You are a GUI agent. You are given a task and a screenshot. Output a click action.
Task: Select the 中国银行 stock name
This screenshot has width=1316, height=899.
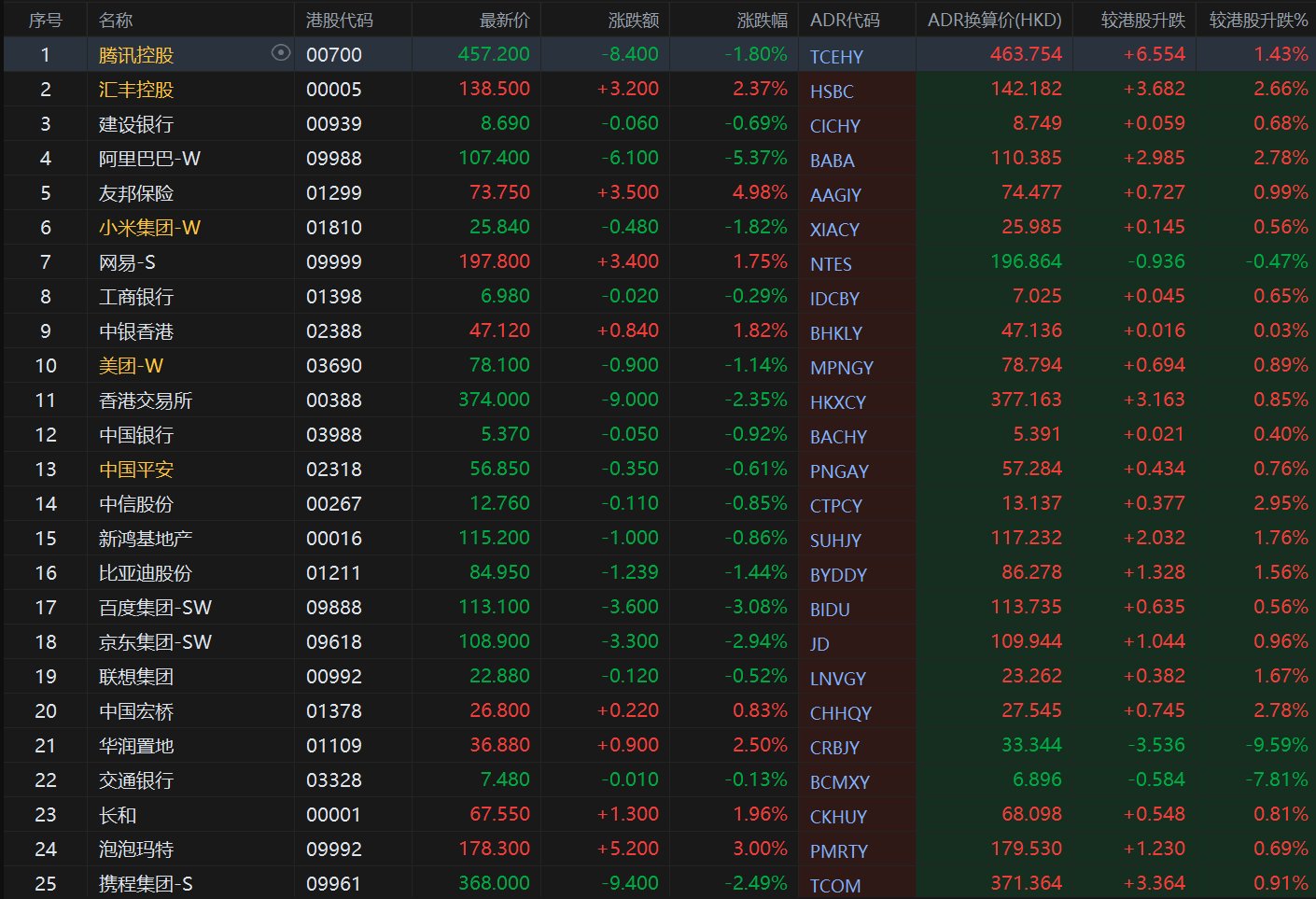(x=136, y=435)
